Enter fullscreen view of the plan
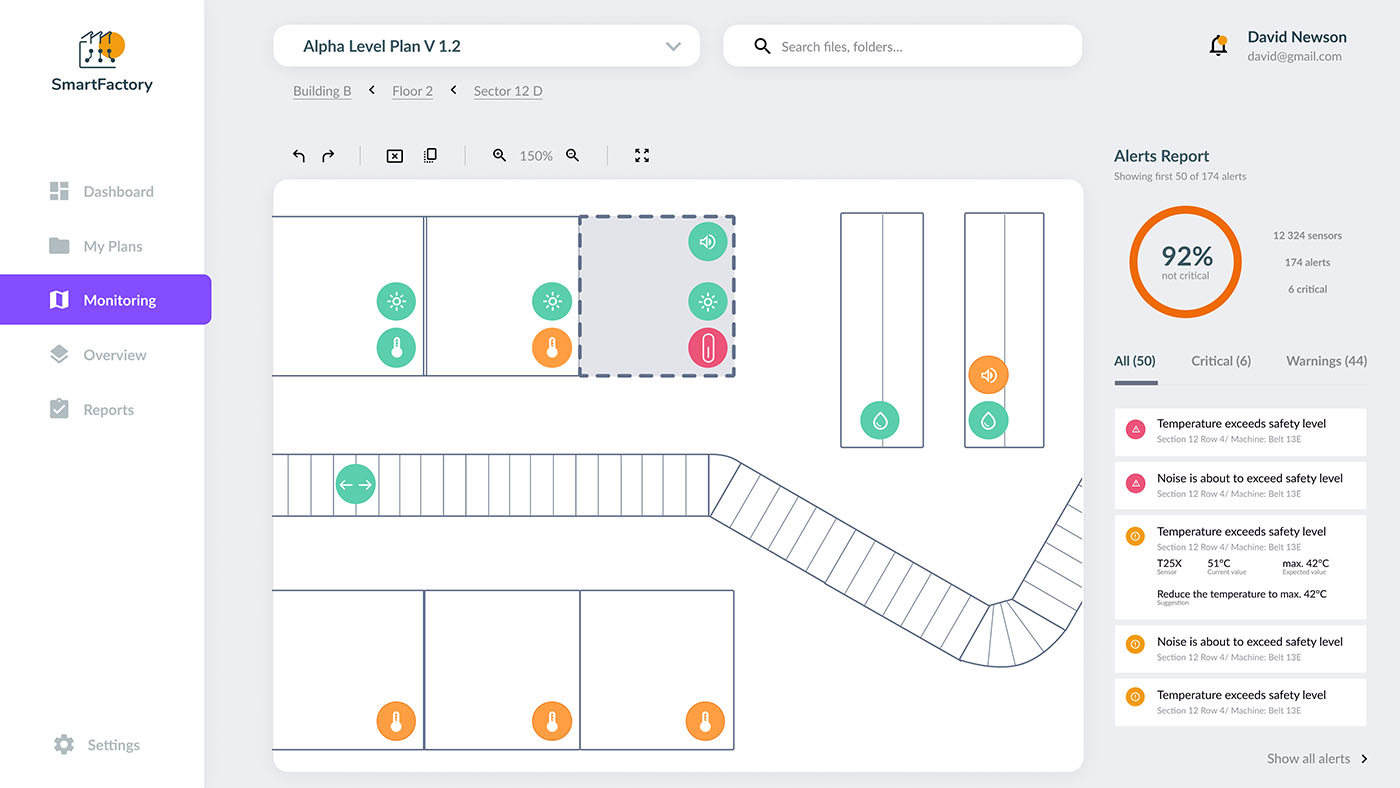 (641, 156)
